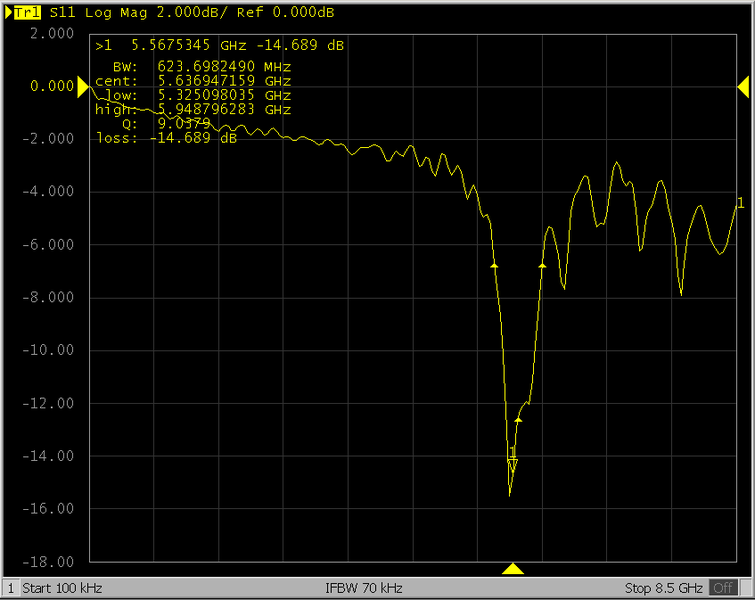This screenshot has height=600, width=755.
Task: Click the right reference level triangle at 0 dB
Action: (744, 87)
